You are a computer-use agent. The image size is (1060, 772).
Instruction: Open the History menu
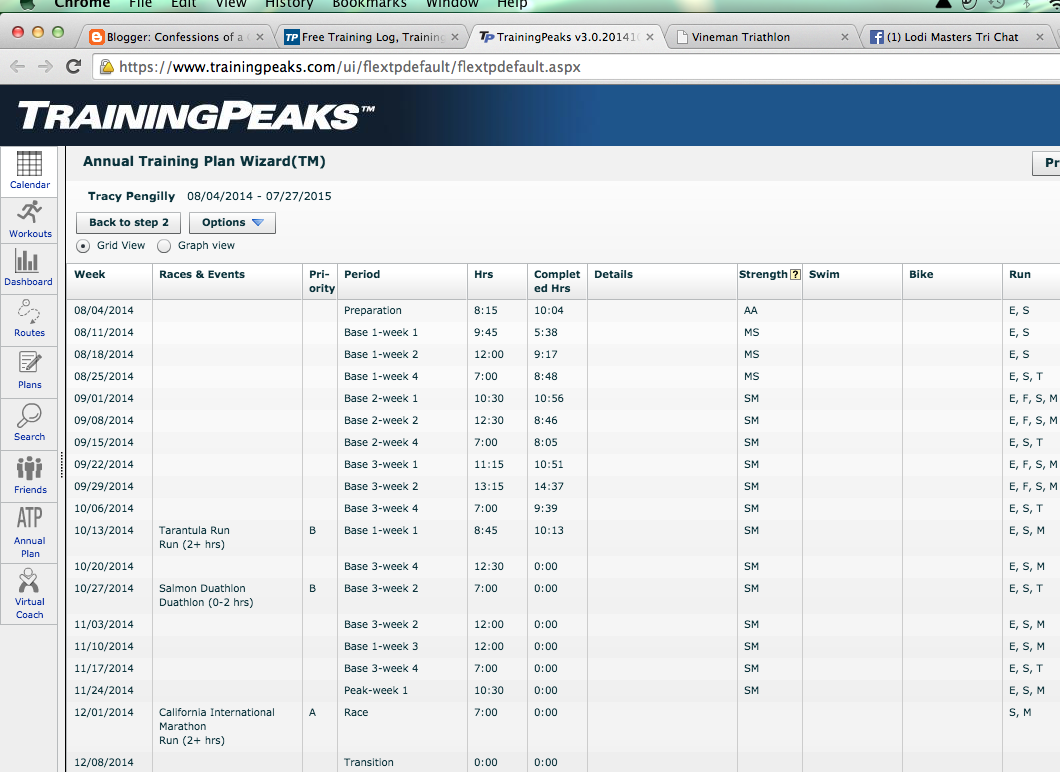(x=289, y=4)
